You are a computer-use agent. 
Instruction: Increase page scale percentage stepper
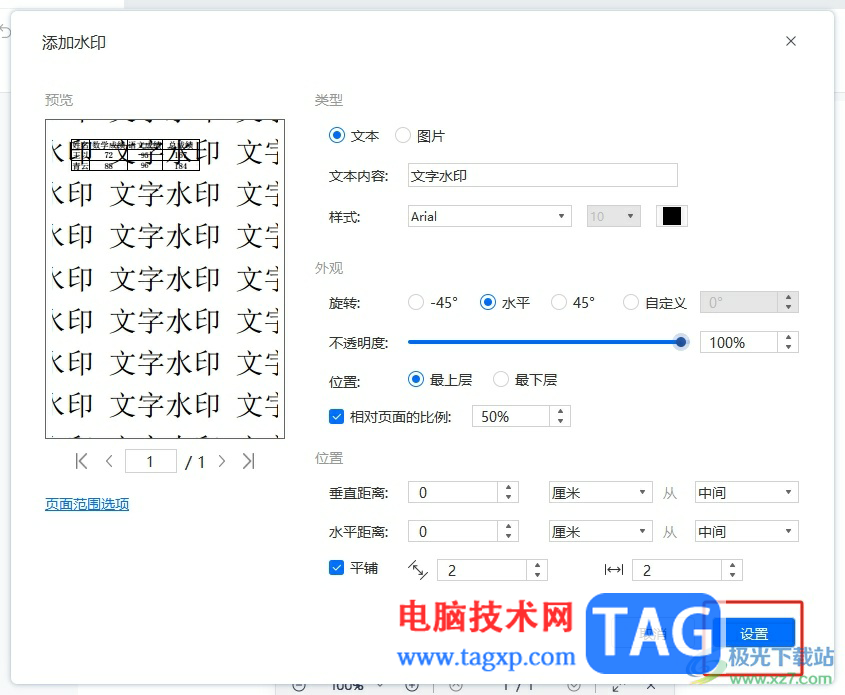[560, 412]
